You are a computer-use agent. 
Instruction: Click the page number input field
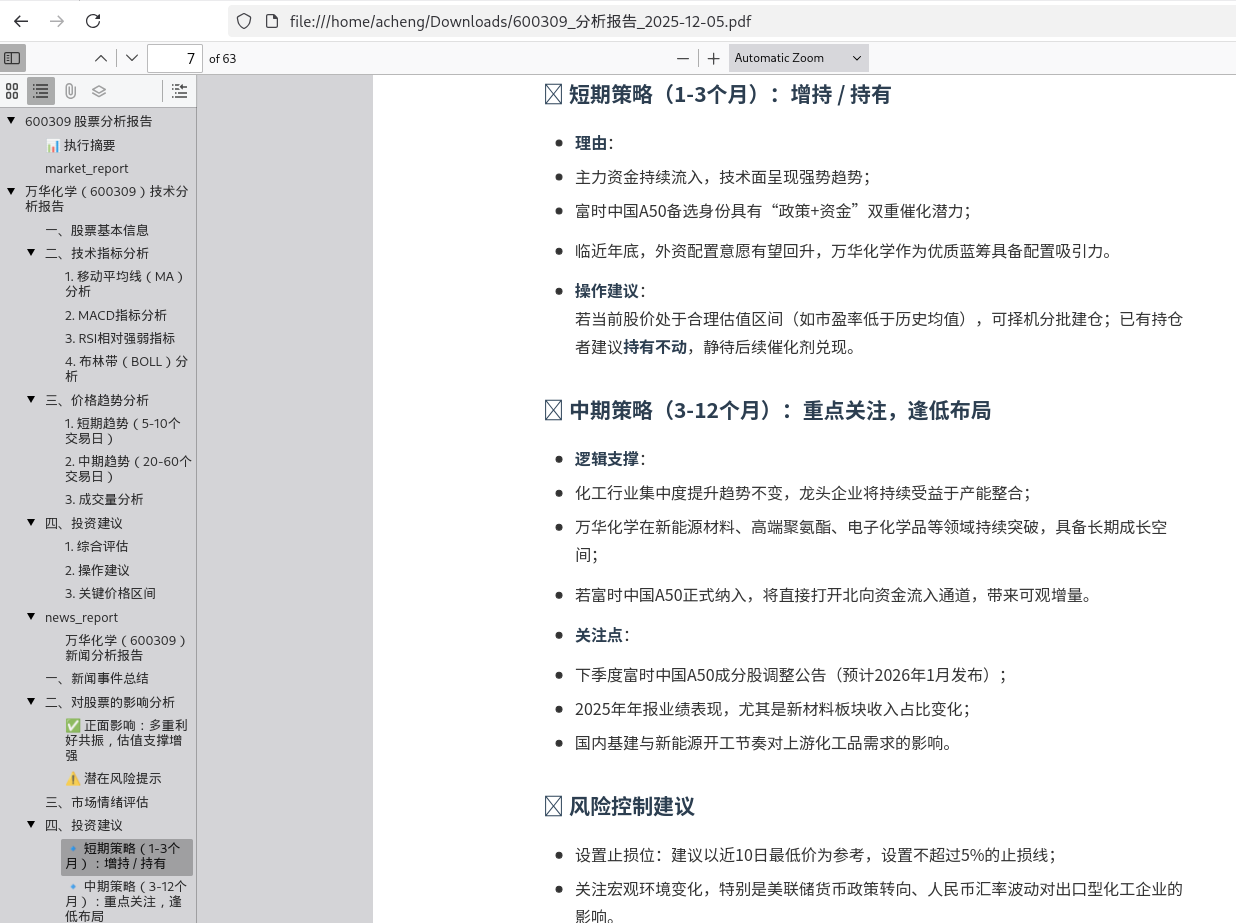(174, 58)
